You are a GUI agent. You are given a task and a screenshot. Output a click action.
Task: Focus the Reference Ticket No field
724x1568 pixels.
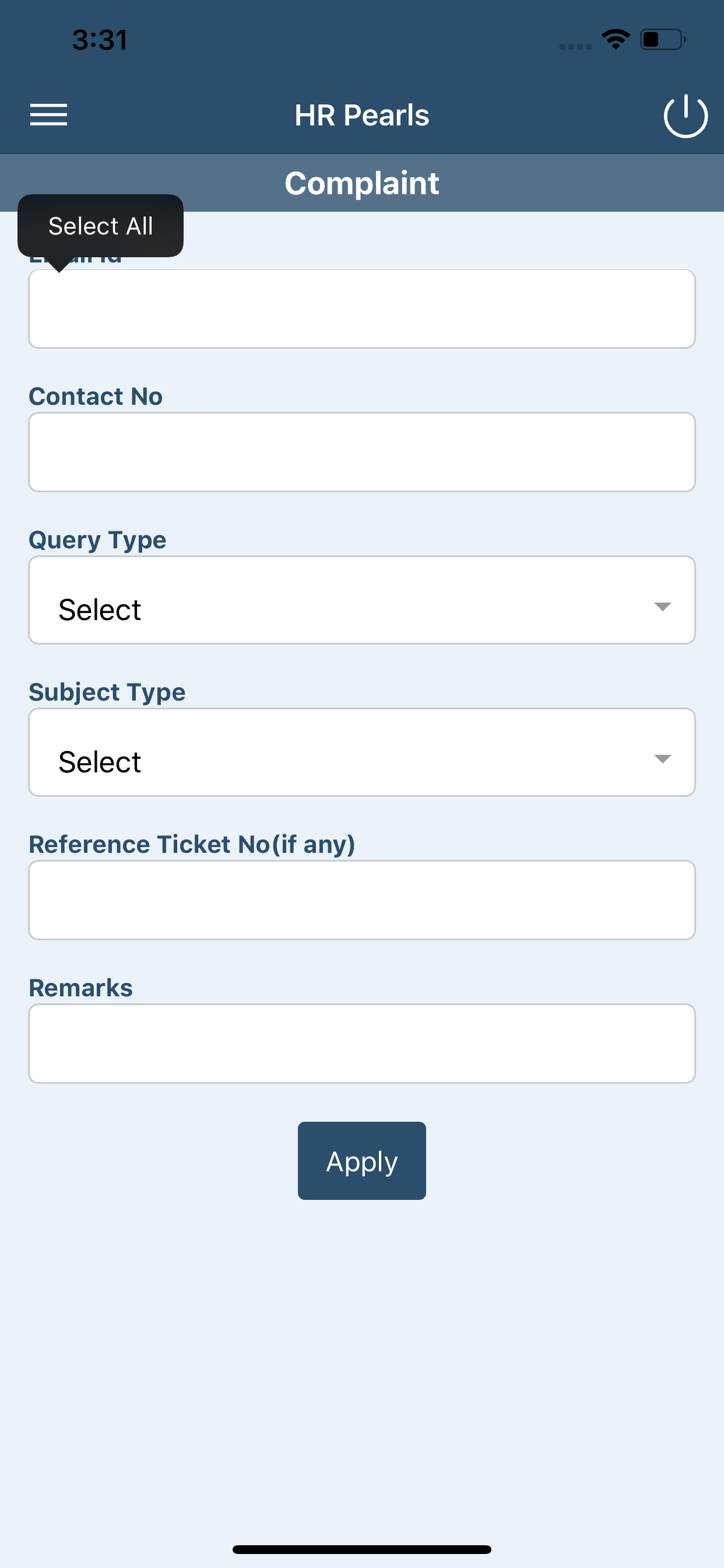pyautogui.click(x=362, y=900)
